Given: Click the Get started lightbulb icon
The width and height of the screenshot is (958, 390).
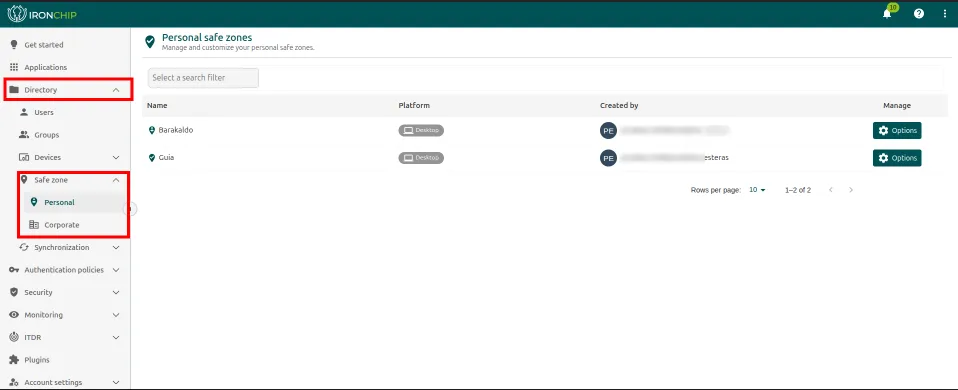Looking at the screenshot, I should 14,45.
